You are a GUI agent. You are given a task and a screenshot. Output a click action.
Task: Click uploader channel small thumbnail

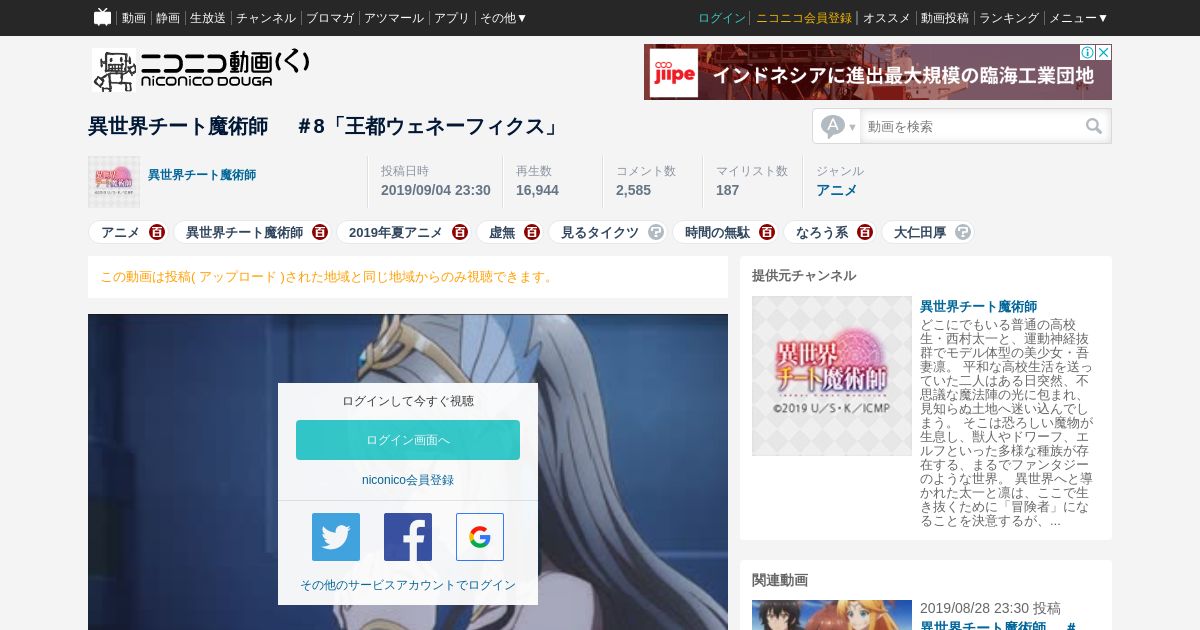(114, 182)
